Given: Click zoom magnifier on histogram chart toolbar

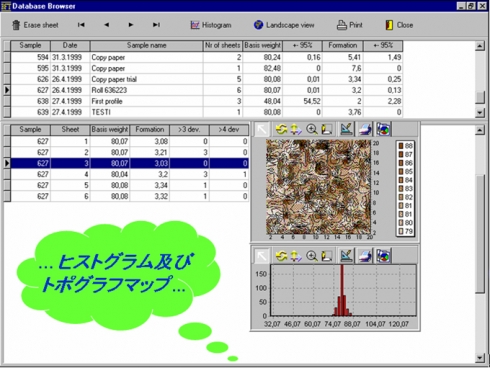Looking at the screenshot, I should (x=312, y=256).
